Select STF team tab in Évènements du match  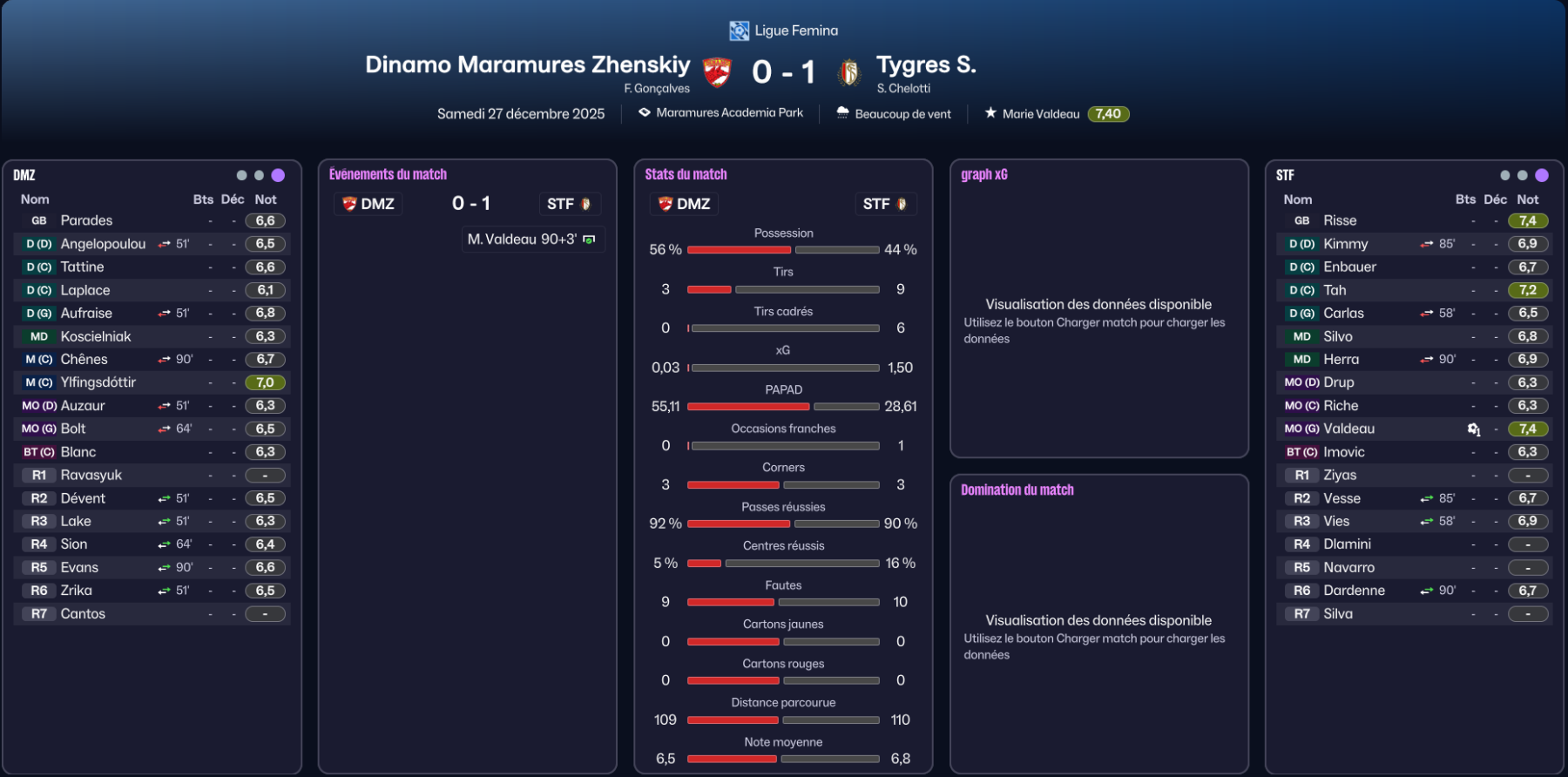tap(569, 204)
